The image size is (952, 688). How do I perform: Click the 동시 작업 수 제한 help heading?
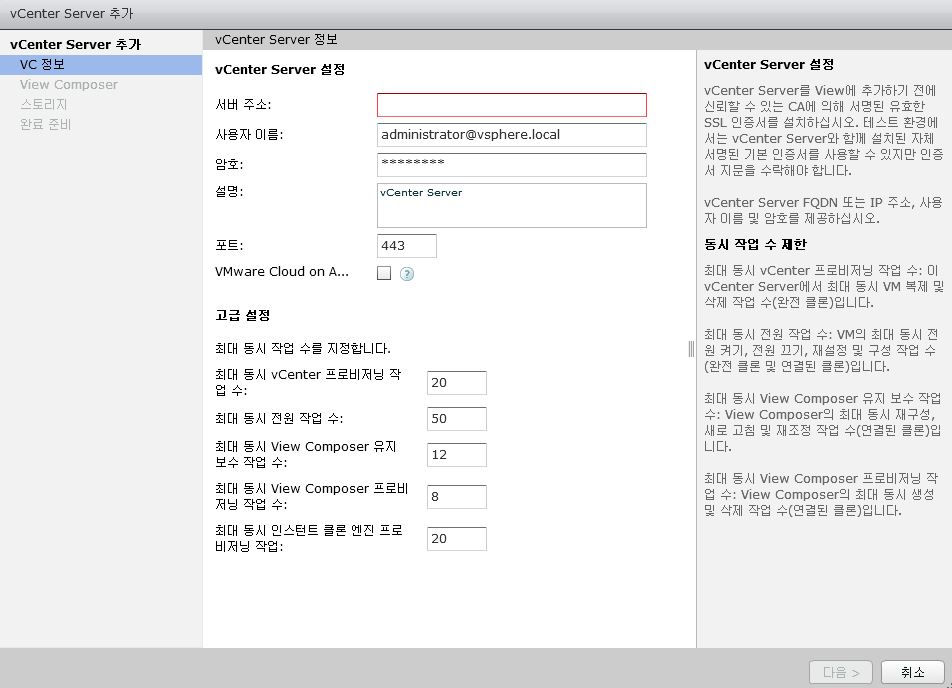tap(755, 244)
